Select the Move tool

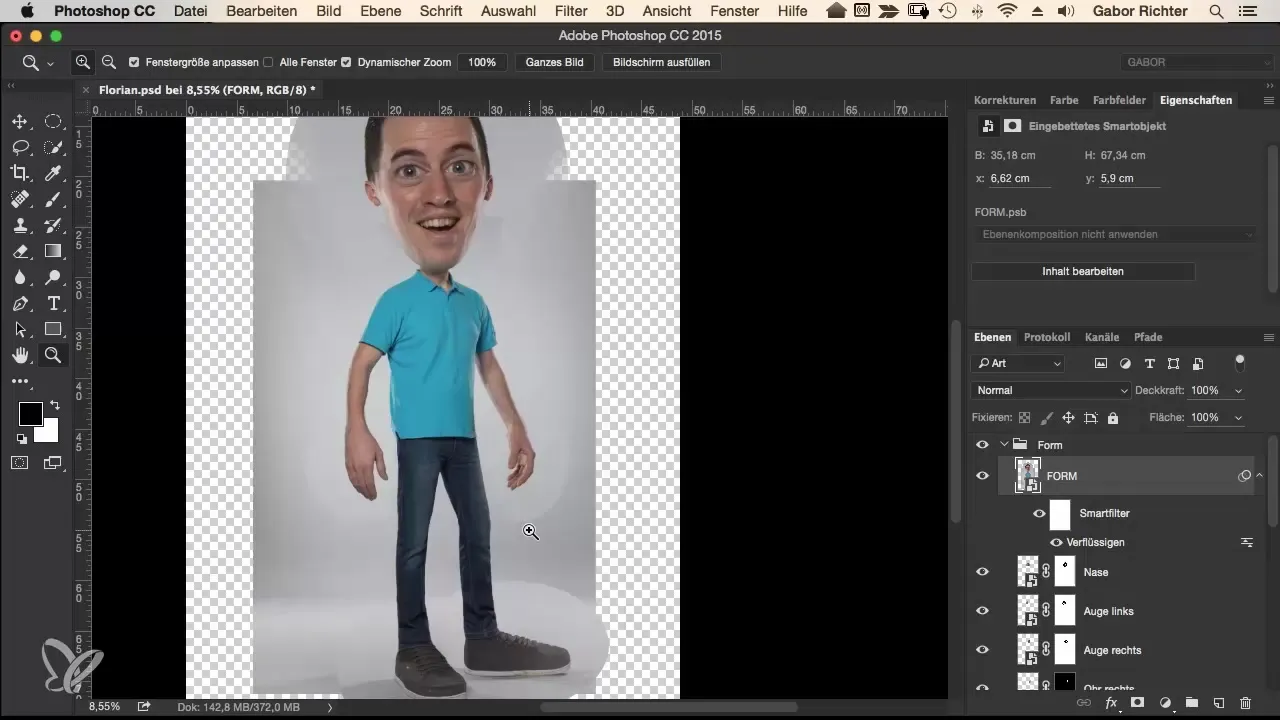[20, 122]
